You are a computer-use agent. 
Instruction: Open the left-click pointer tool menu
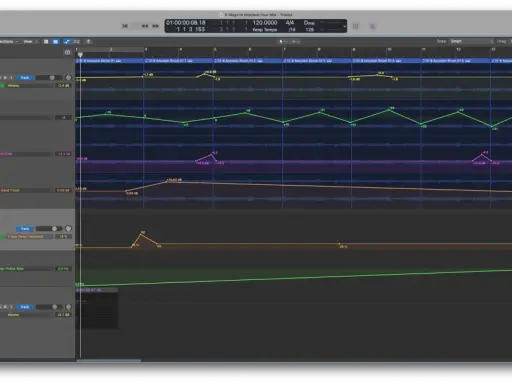[x=282, y=41]
